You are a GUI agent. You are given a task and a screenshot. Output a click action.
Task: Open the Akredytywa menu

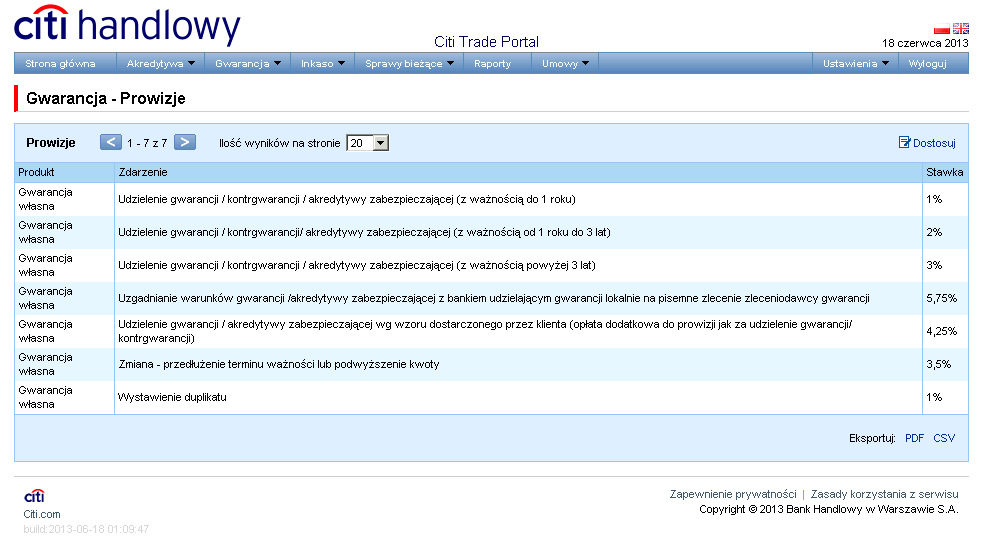[x=160, y=64]
